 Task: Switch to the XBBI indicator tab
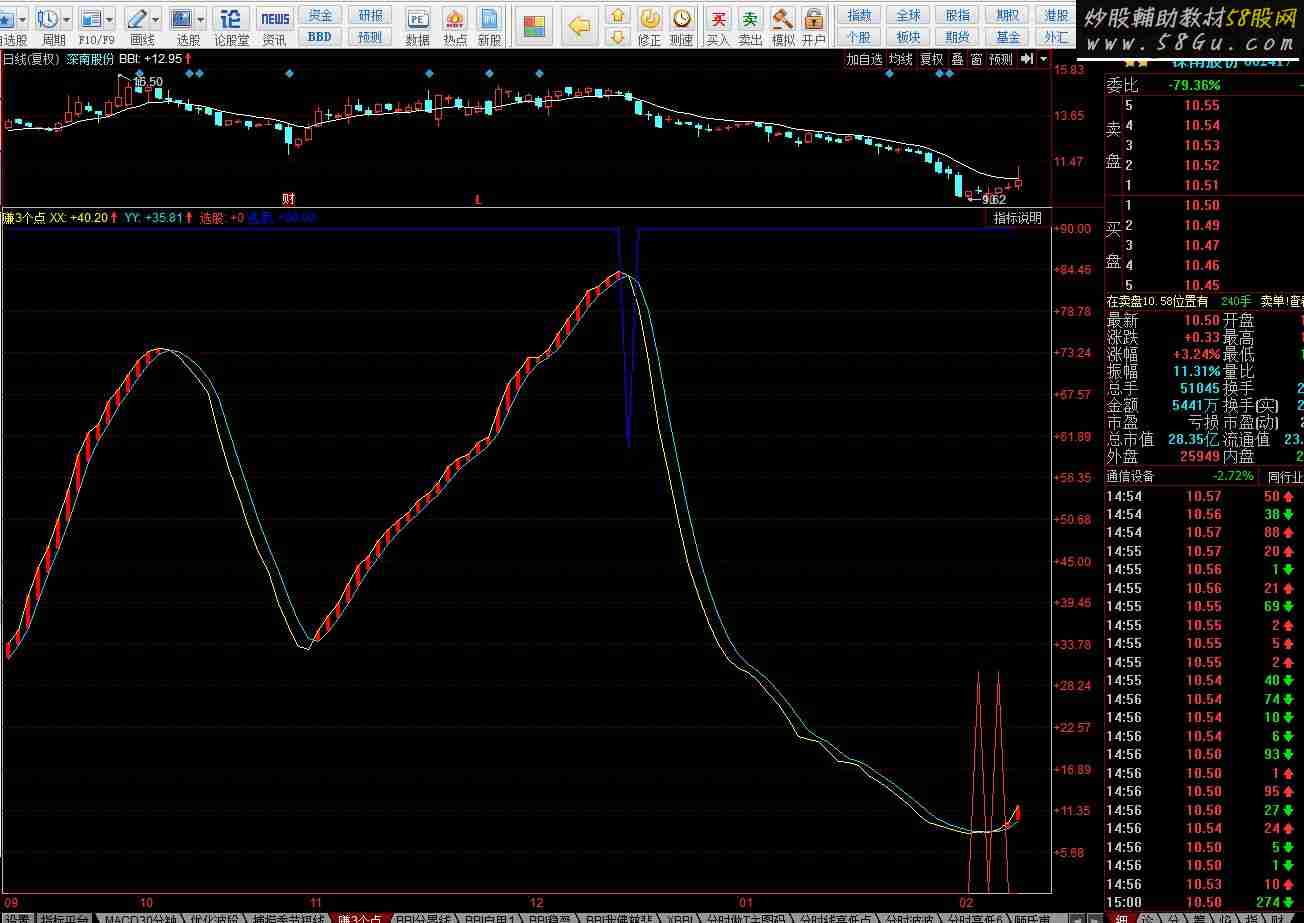click(682, 917)
